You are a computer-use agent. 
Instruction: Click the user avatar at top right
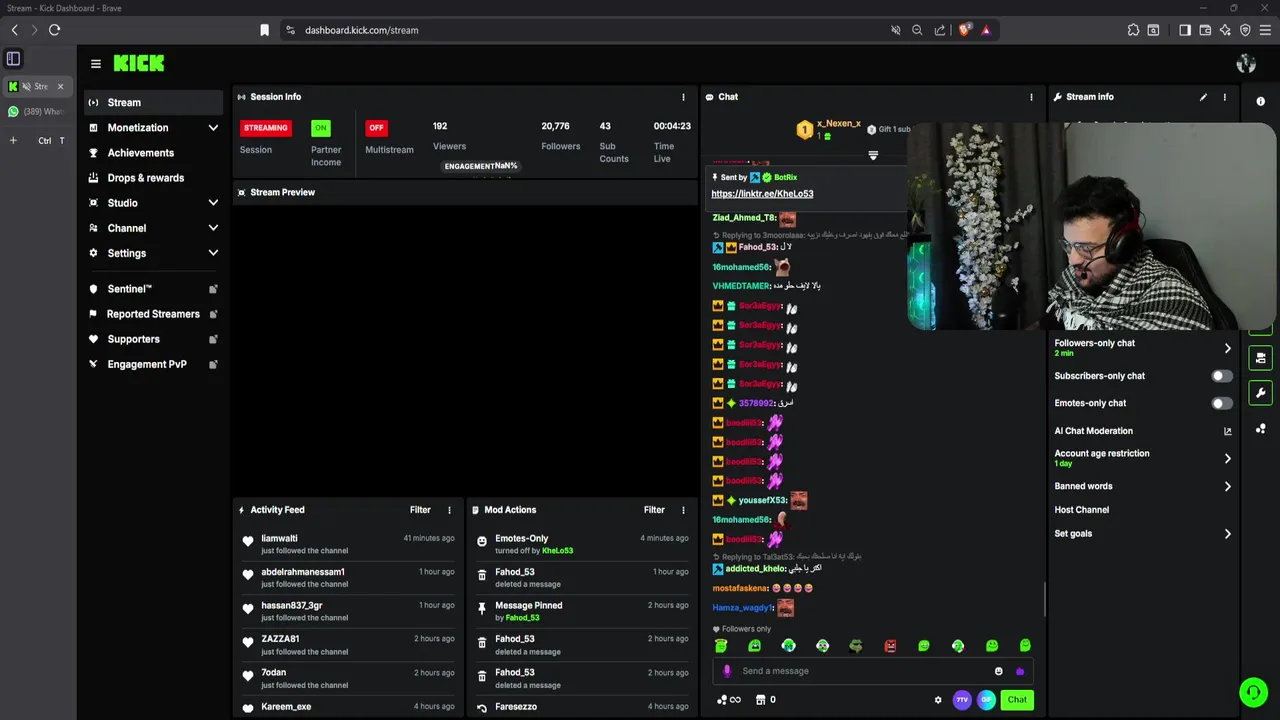coord(1246,63)
